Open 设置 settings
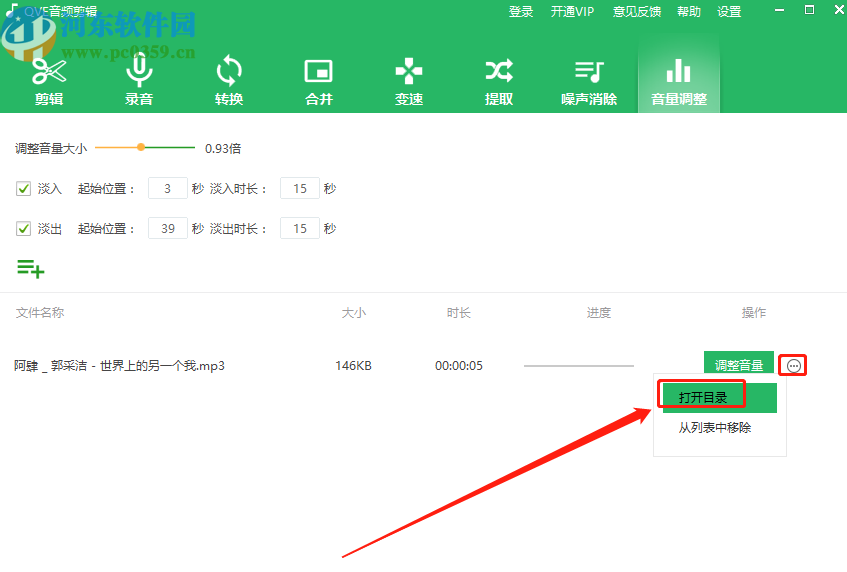The width and height of the screenshot is (847, 572). tap(729, 11)
